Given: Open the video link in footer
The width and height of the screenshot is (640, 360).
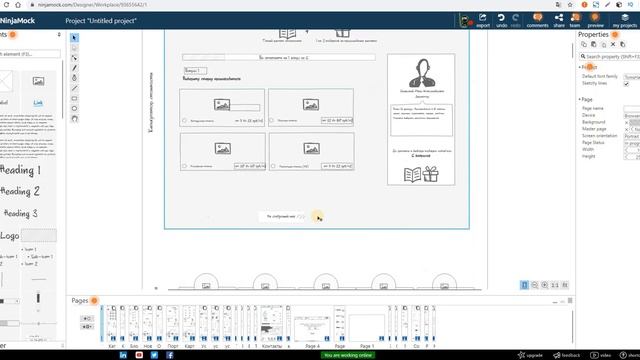Looking at the screenshot, I should 601,355.
